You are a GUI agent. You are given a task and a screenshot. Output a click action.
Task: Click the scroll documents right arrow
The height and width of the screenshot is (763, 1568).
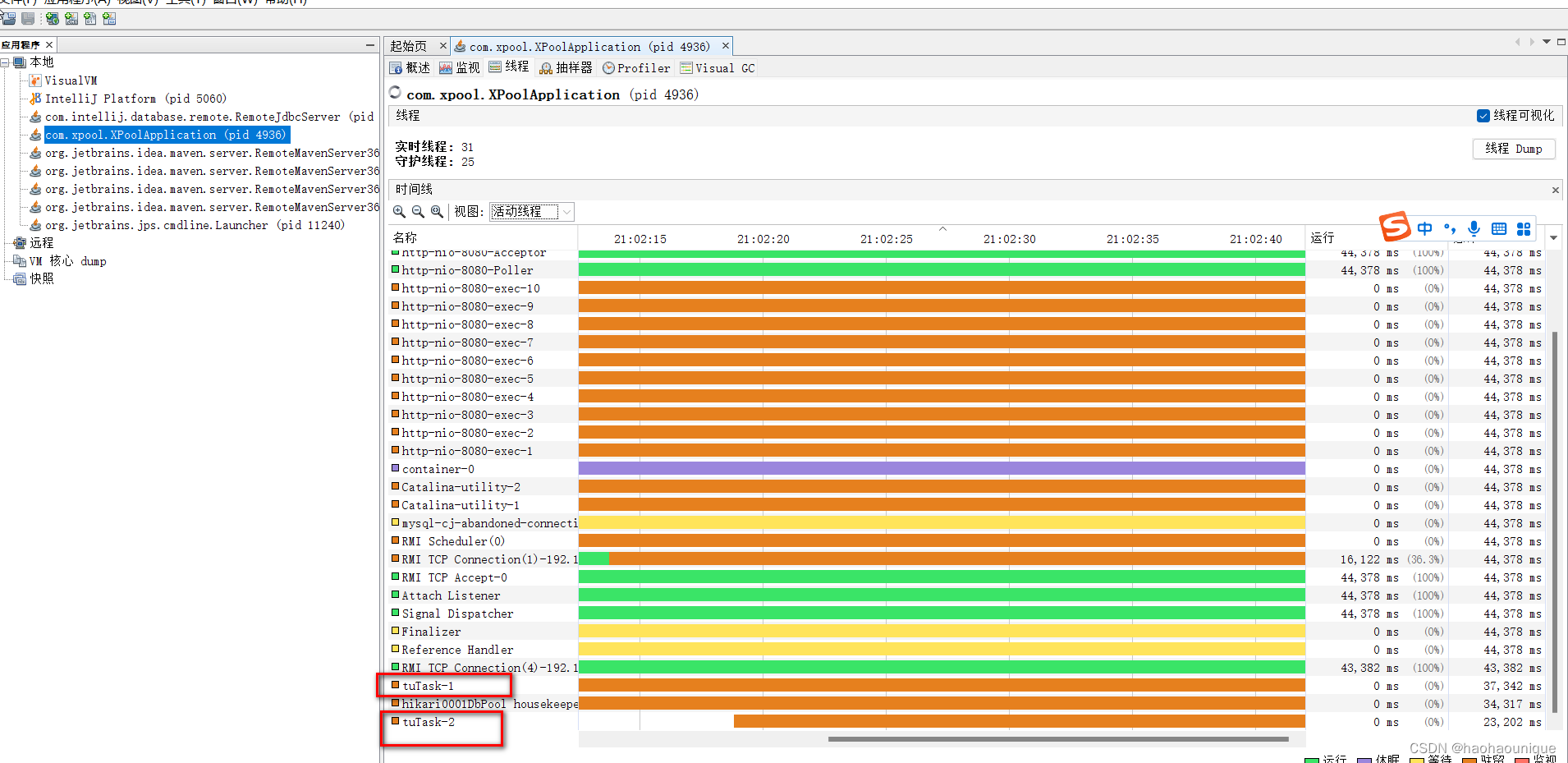1532,42
